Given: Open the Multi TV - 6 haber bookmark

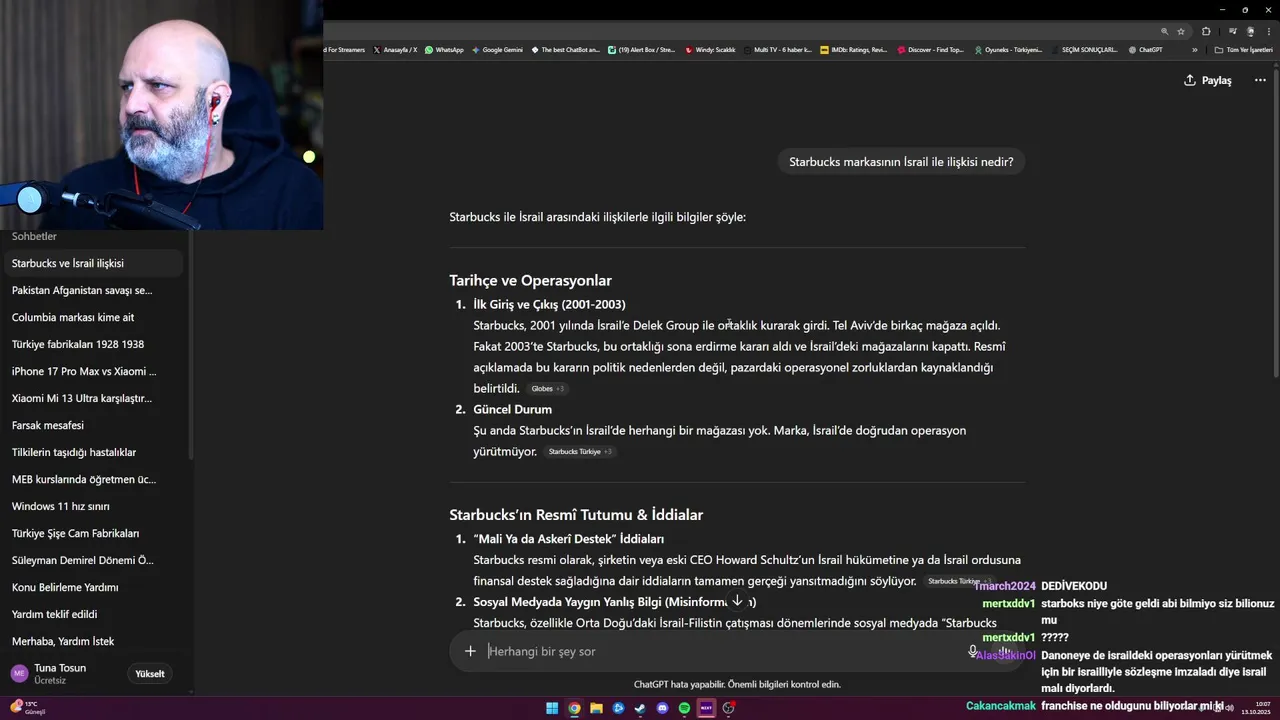Looking at the screenshot, I should coord(777,49).
